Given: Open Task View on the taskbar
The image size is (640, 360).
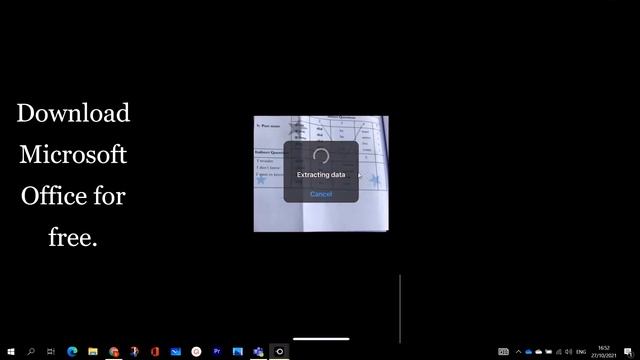Looking at the screenshot, I should (51, 351).
